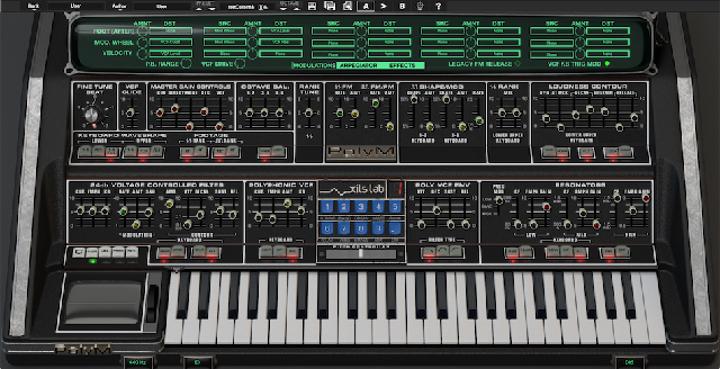Open the Mod. Wheel destination dropdown
The height and width of the screenshot is (369, 720).
(170, 42)
